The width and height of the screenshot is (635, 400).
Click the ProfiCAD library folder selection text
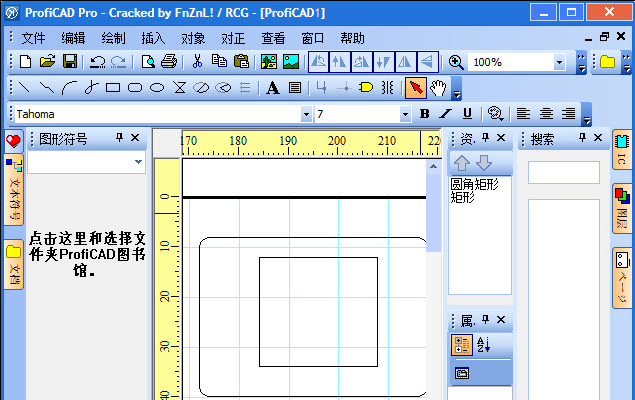point(88,254)
